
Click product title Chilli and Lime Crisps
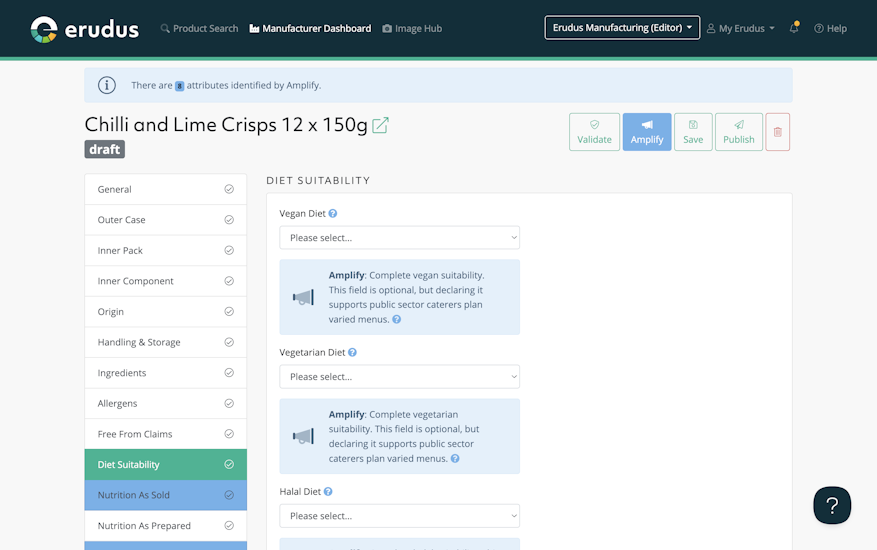click(x=226, y=125)
